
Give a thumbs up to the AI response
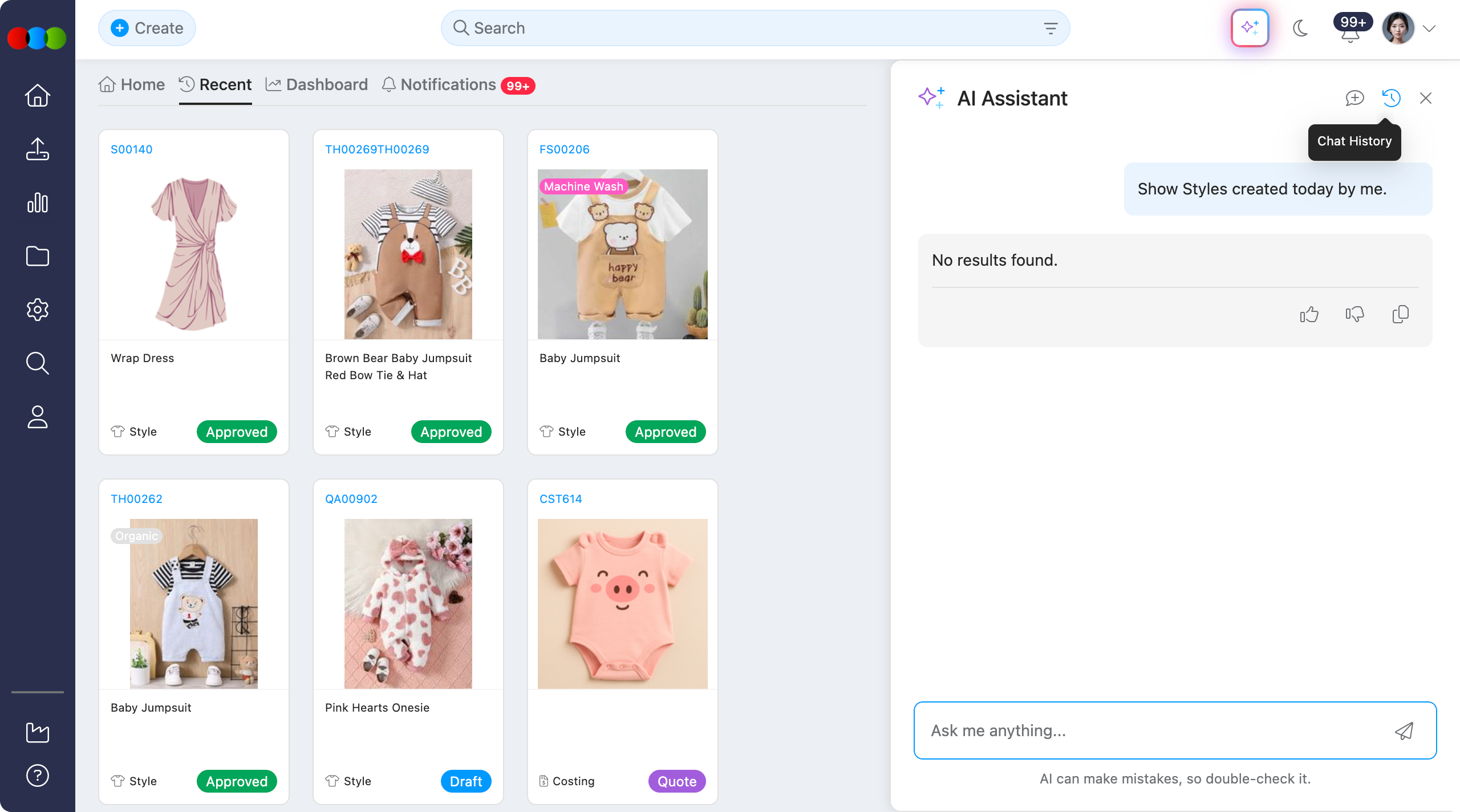pyautogui.click(x=1309, y=314)
